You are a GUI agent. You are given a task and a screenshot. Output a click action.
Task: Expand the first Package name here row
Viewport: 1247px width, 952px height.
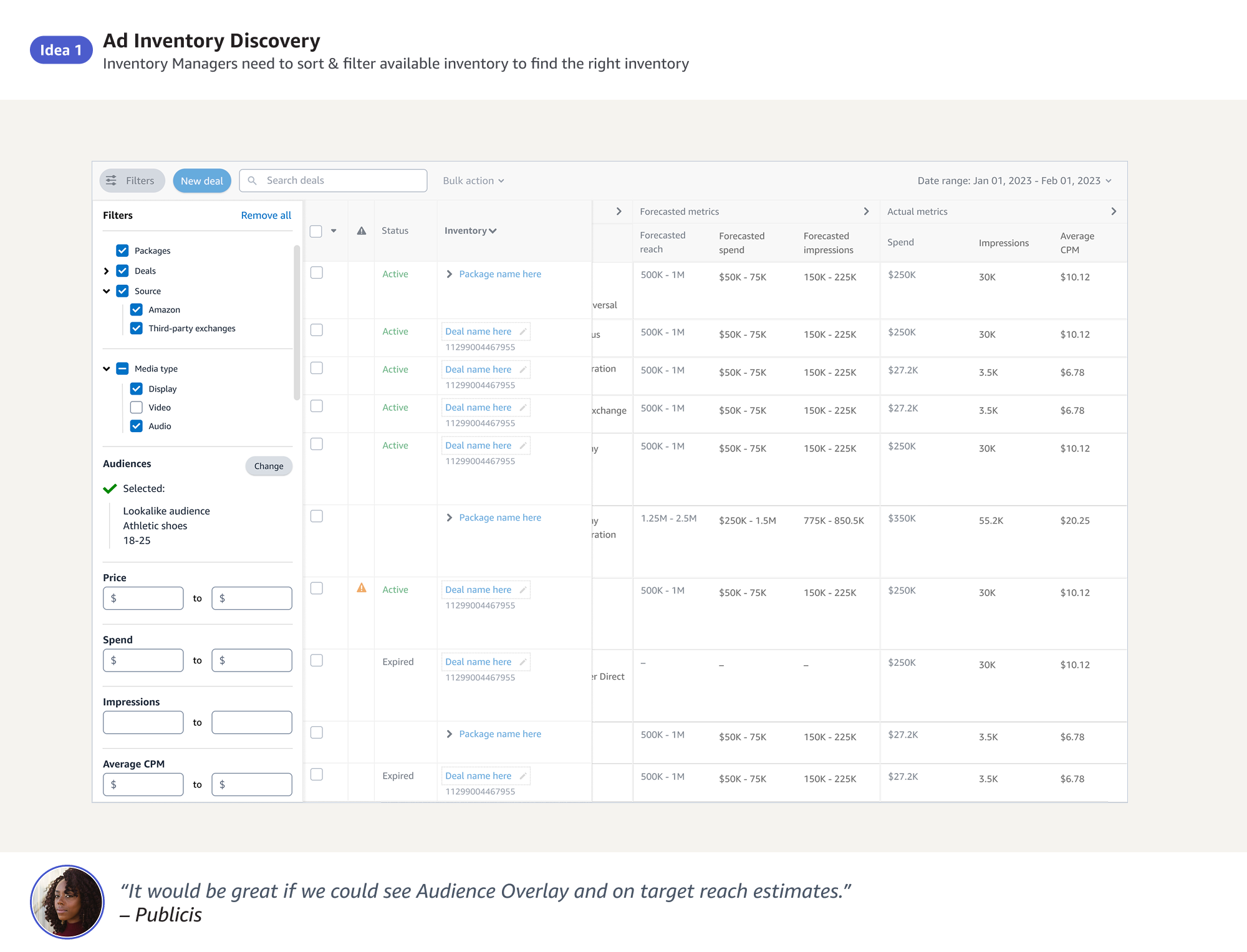click(449, 274)
